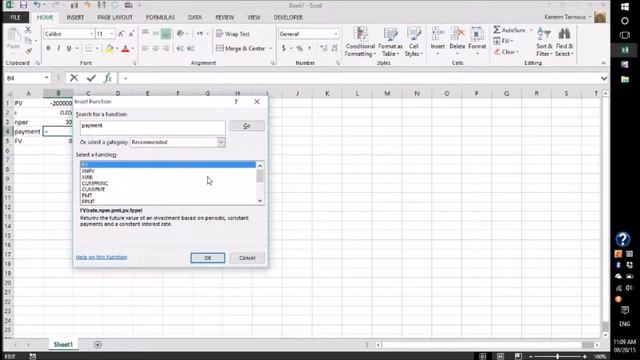The image size is (640, 360).
Task: Click the Increase Indent icon
Action: click(x=191, y=49)
